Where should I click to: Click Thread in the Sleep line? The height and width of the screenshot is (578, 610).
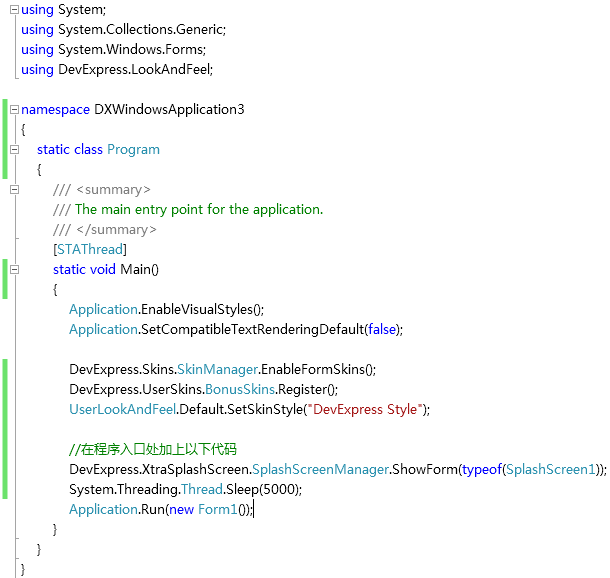(x=202, y=489)
